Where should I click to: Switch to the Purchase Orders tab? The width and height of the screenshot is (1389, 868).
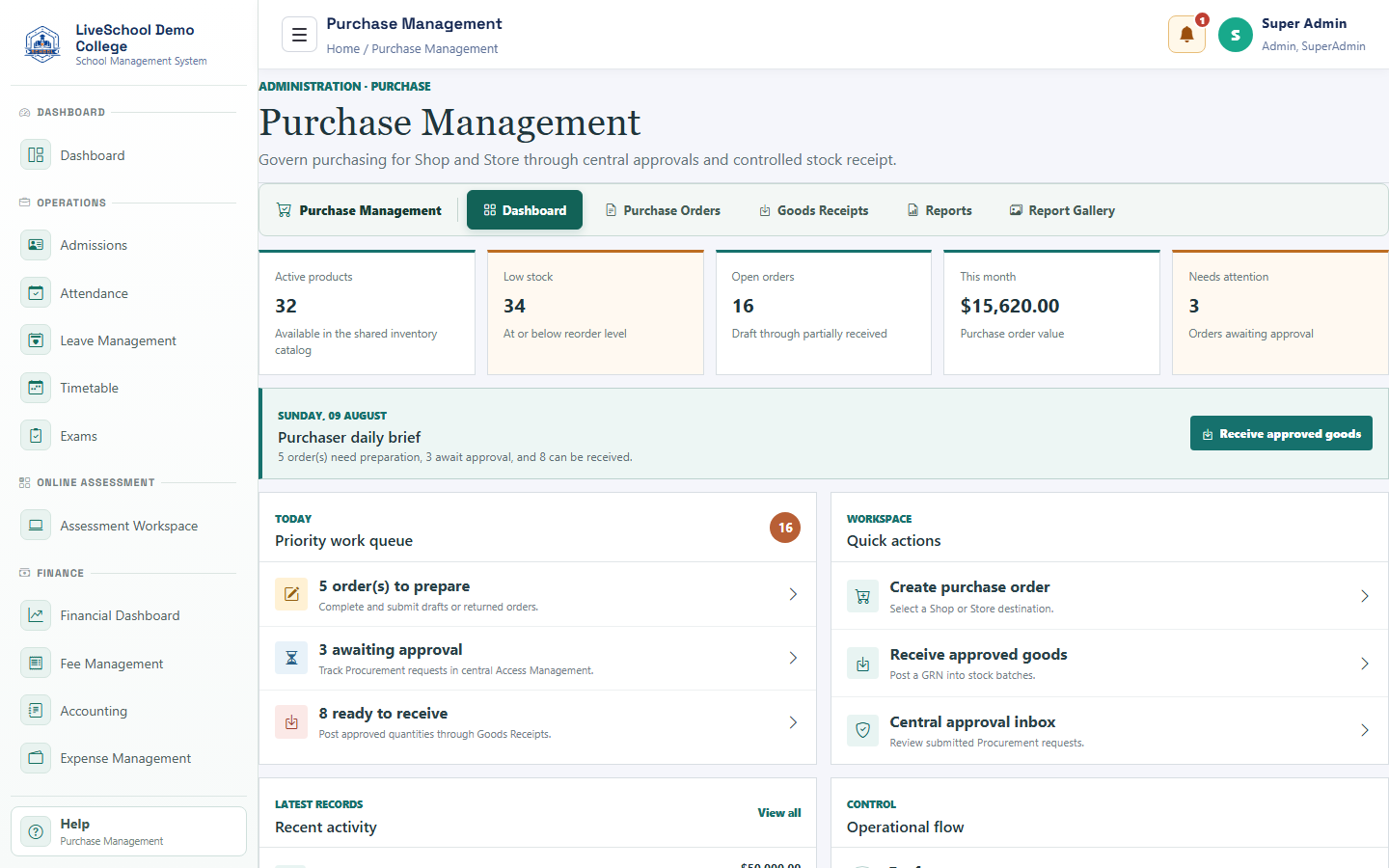click(663, 210)
